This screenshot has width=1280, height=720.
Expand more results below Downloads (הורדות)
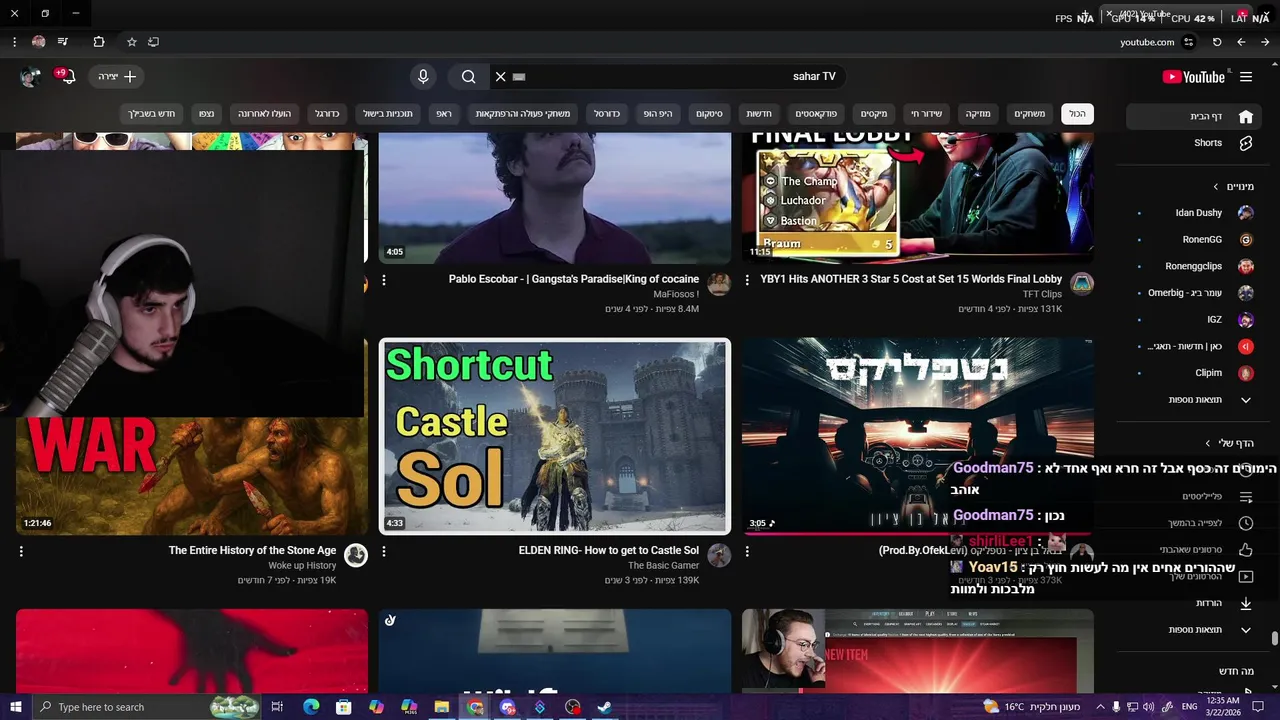(x=1192, y=630)
